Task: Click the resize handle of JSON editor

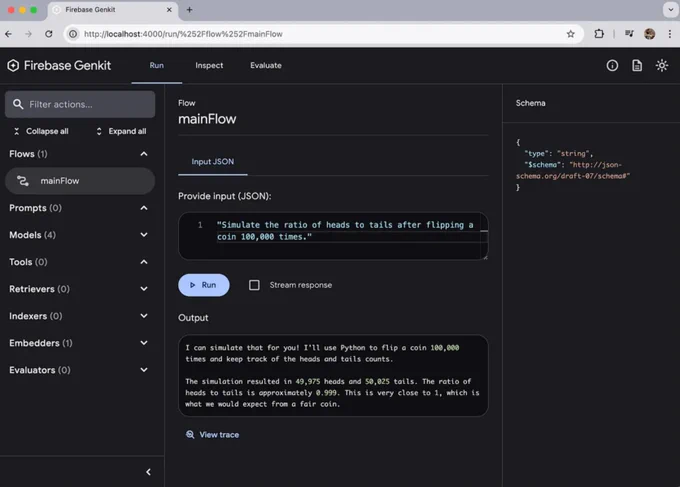Action: tap(485, 258)
